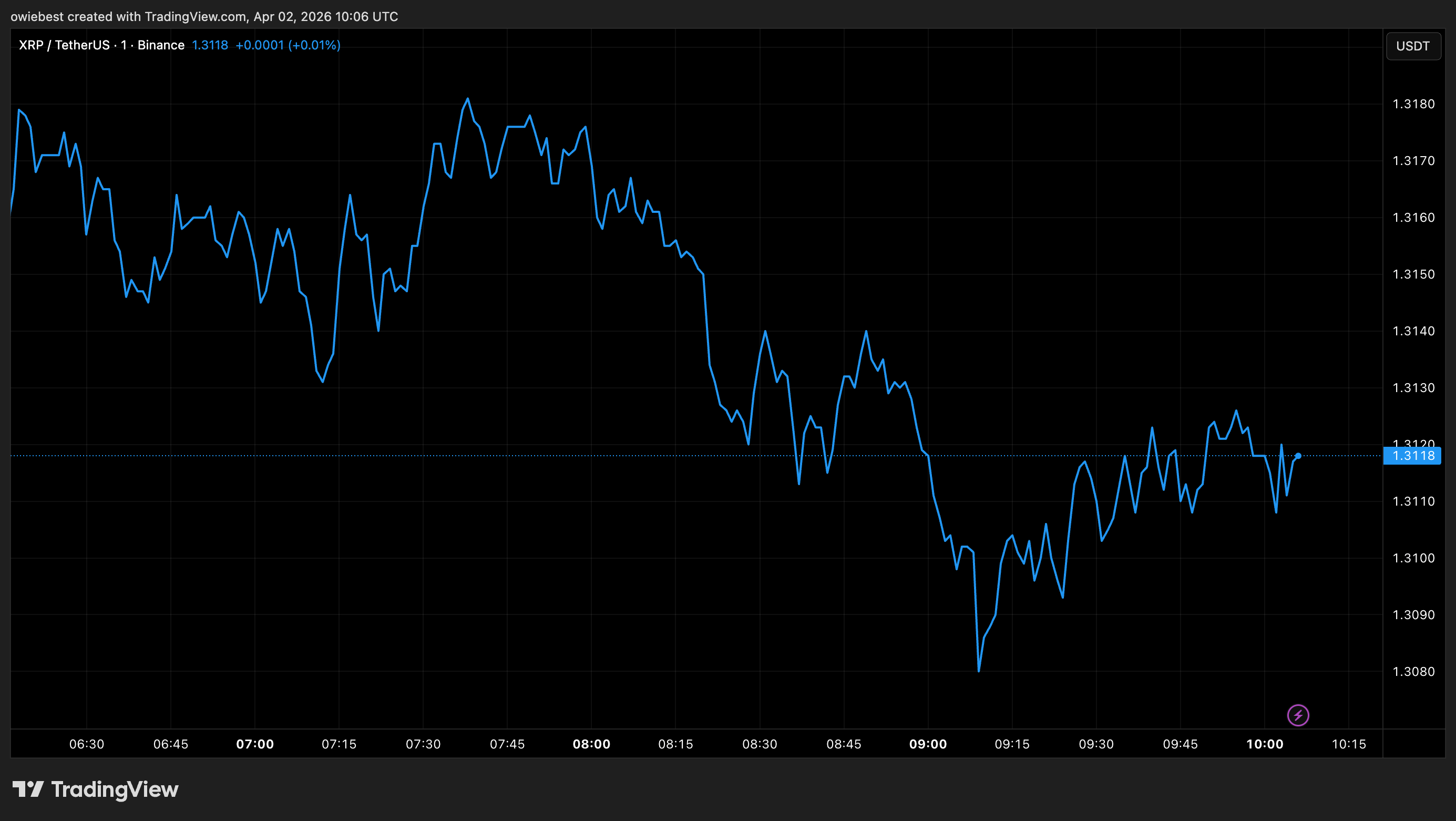The height and width of the screenshot is (821, 1456).
Task: Click the header price 1.3118 in legend
Action: pos(210,45)
